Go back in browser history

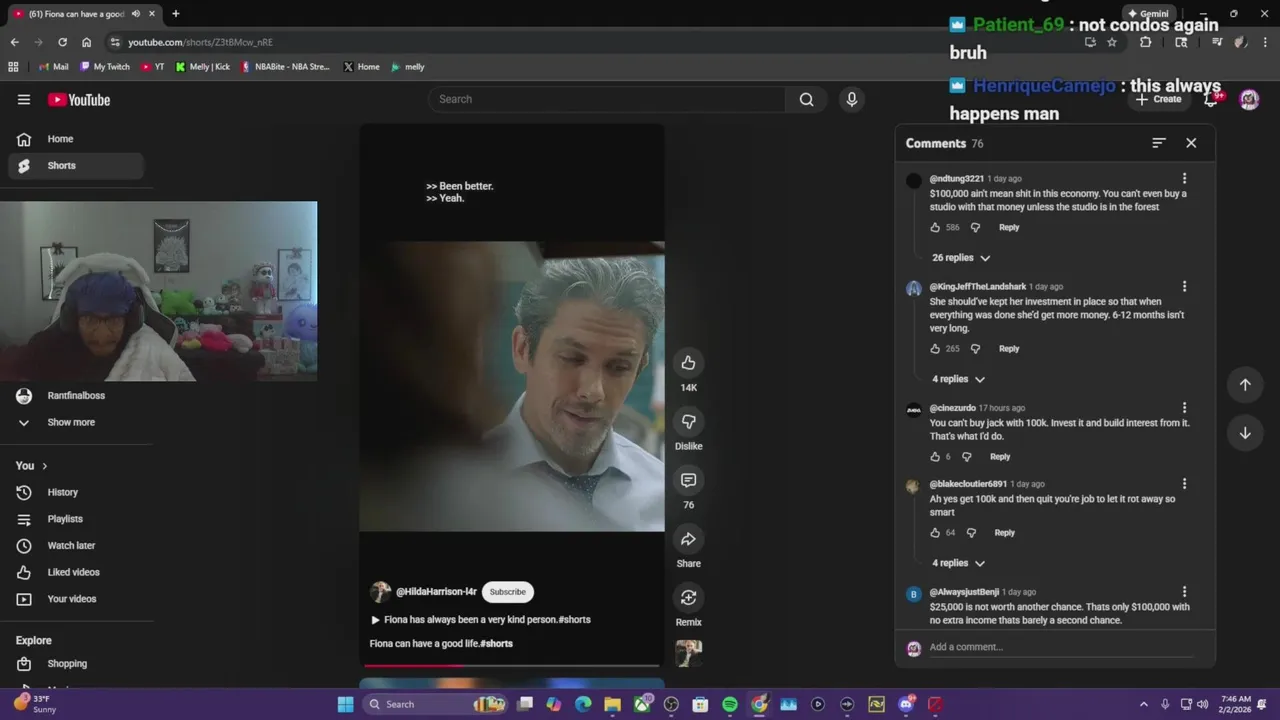pos(14,42)
